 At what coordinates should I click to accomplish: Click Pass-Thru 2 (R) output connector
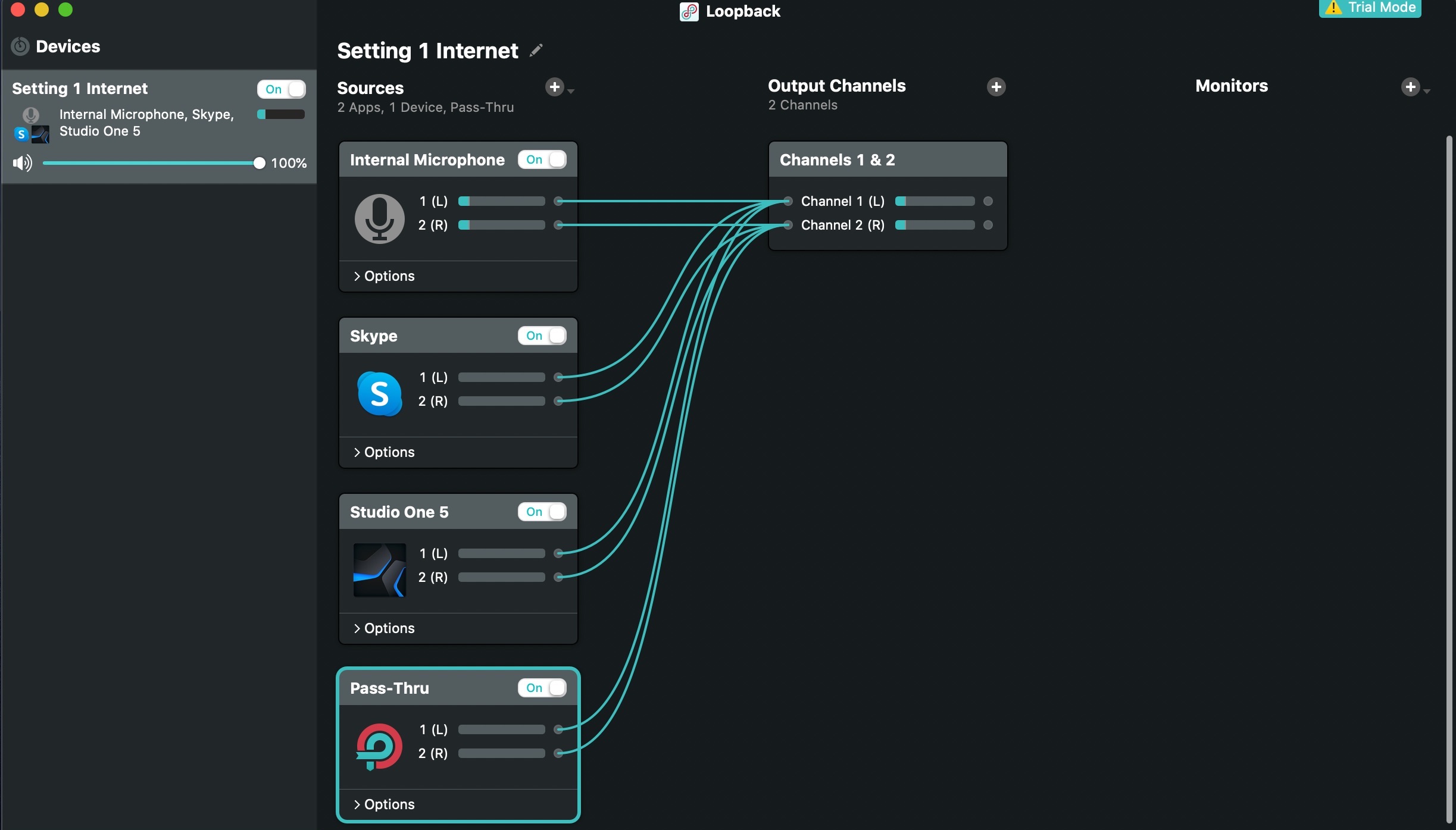click(558, 753)
